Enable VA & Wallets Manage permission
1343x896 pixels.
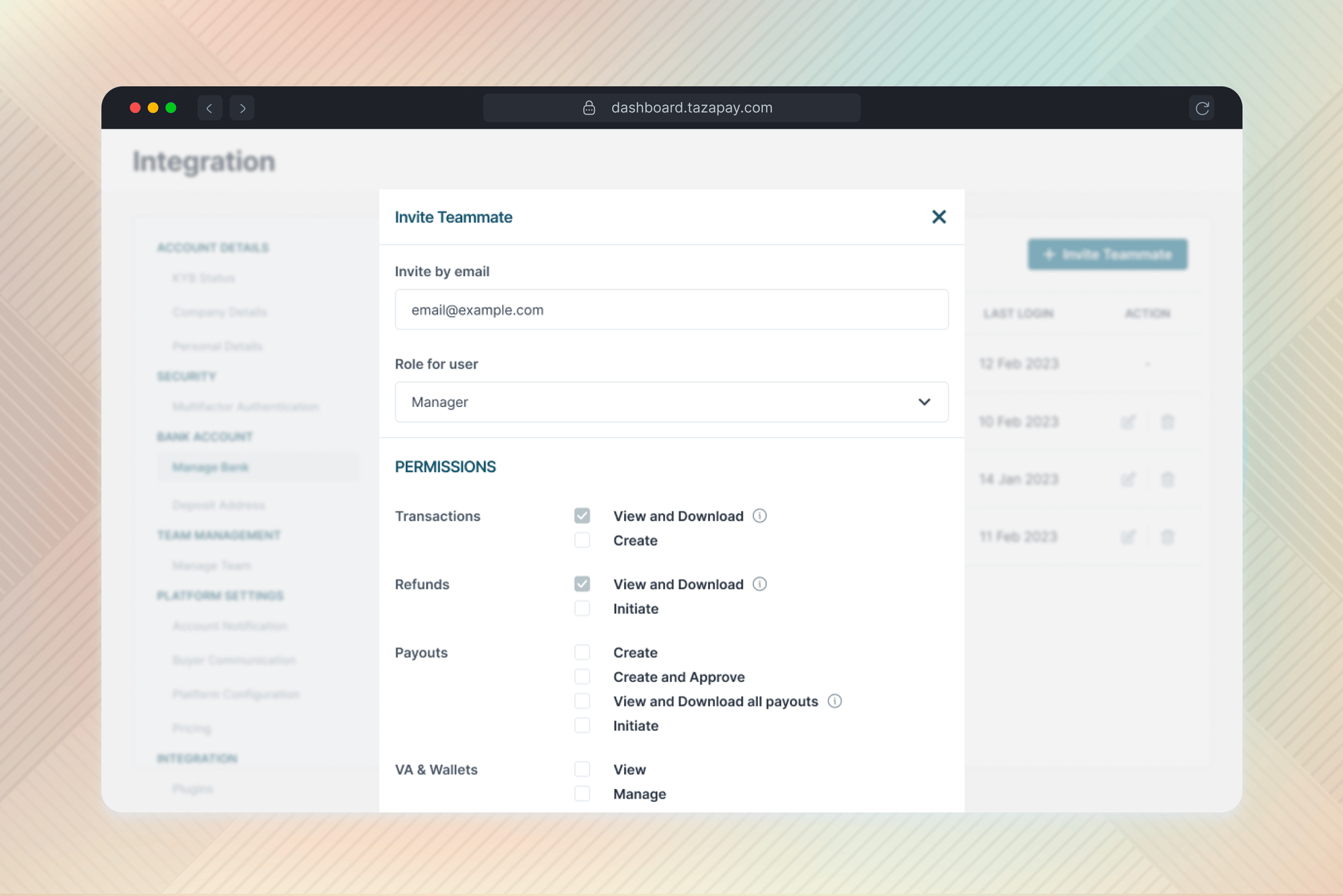click(x=582, y=793)
